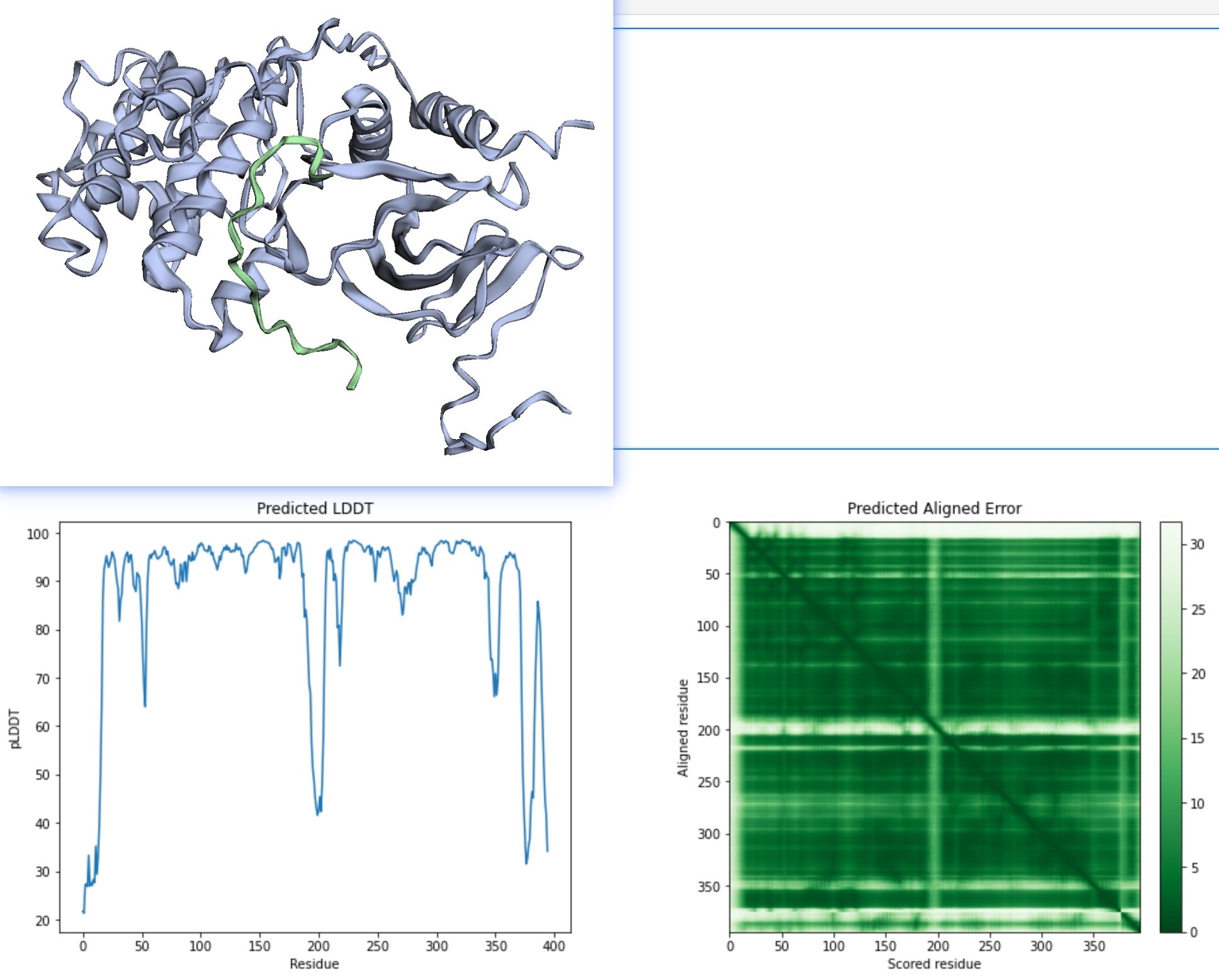
Task: Click the Aligned residue axis label
Action: point(683,728)
